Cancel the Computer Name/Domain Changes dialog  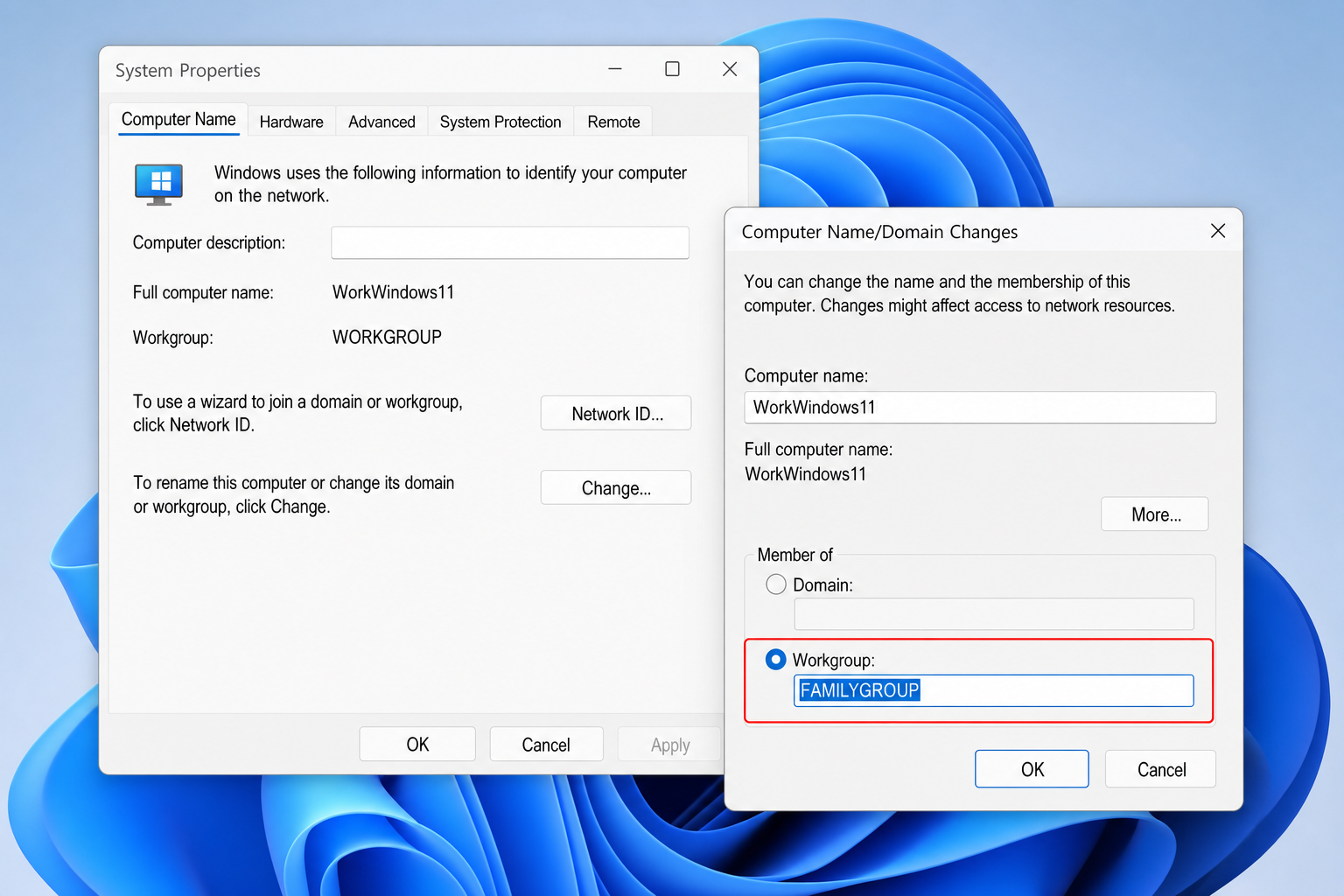tap(1160, 769)
